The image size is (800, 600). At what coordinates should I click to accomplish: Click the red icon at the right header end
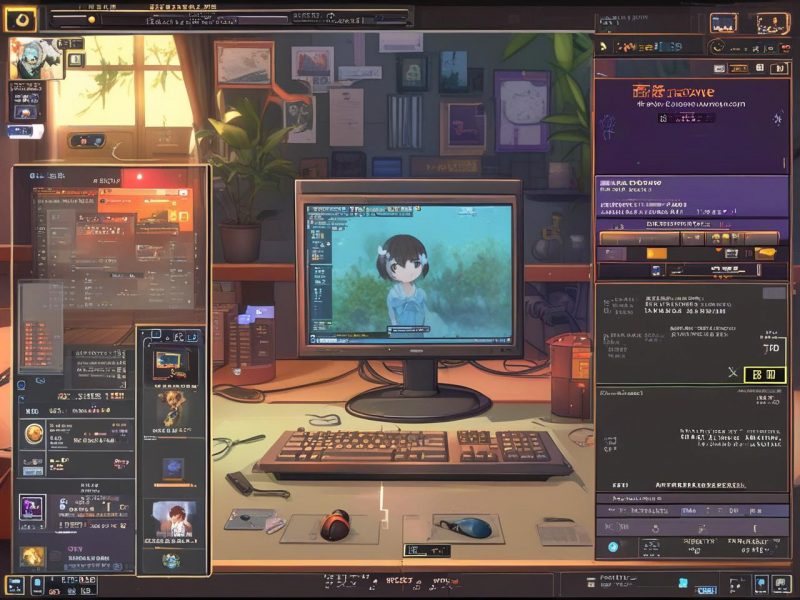[x=785, y=48]
